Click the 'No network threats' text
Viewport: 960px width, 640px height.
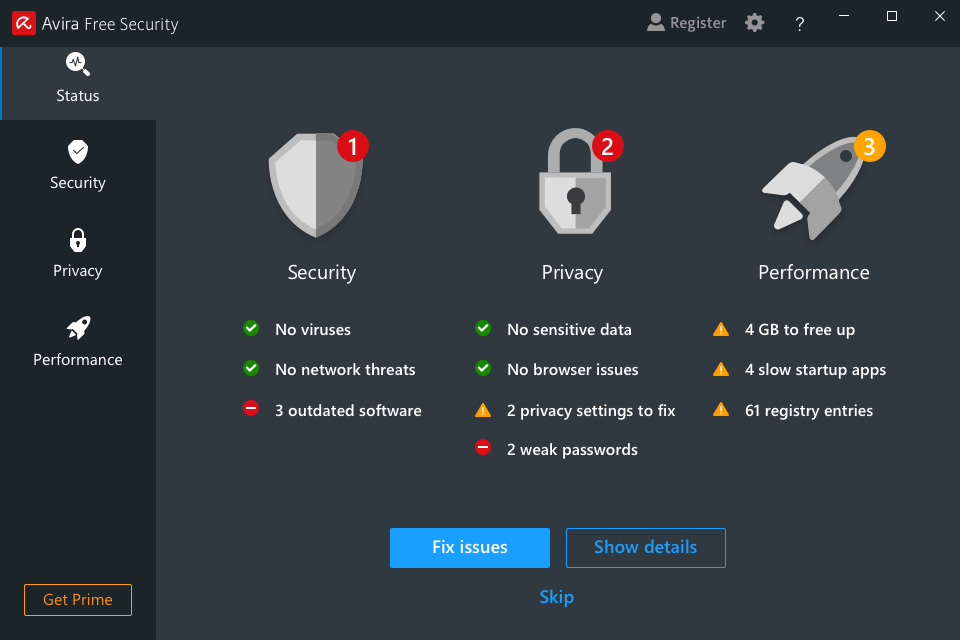pyautogui.click(x=345, y=369)
